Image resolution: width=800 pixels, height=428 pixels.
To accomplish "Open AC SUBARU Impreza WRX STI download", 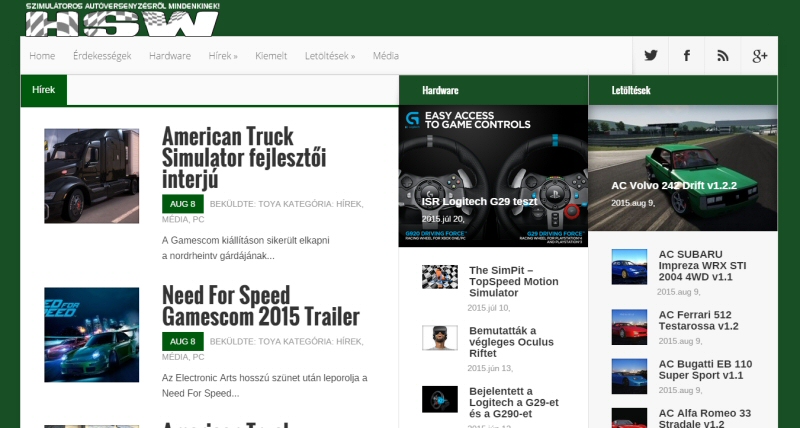I will click(x=702, y=265).
